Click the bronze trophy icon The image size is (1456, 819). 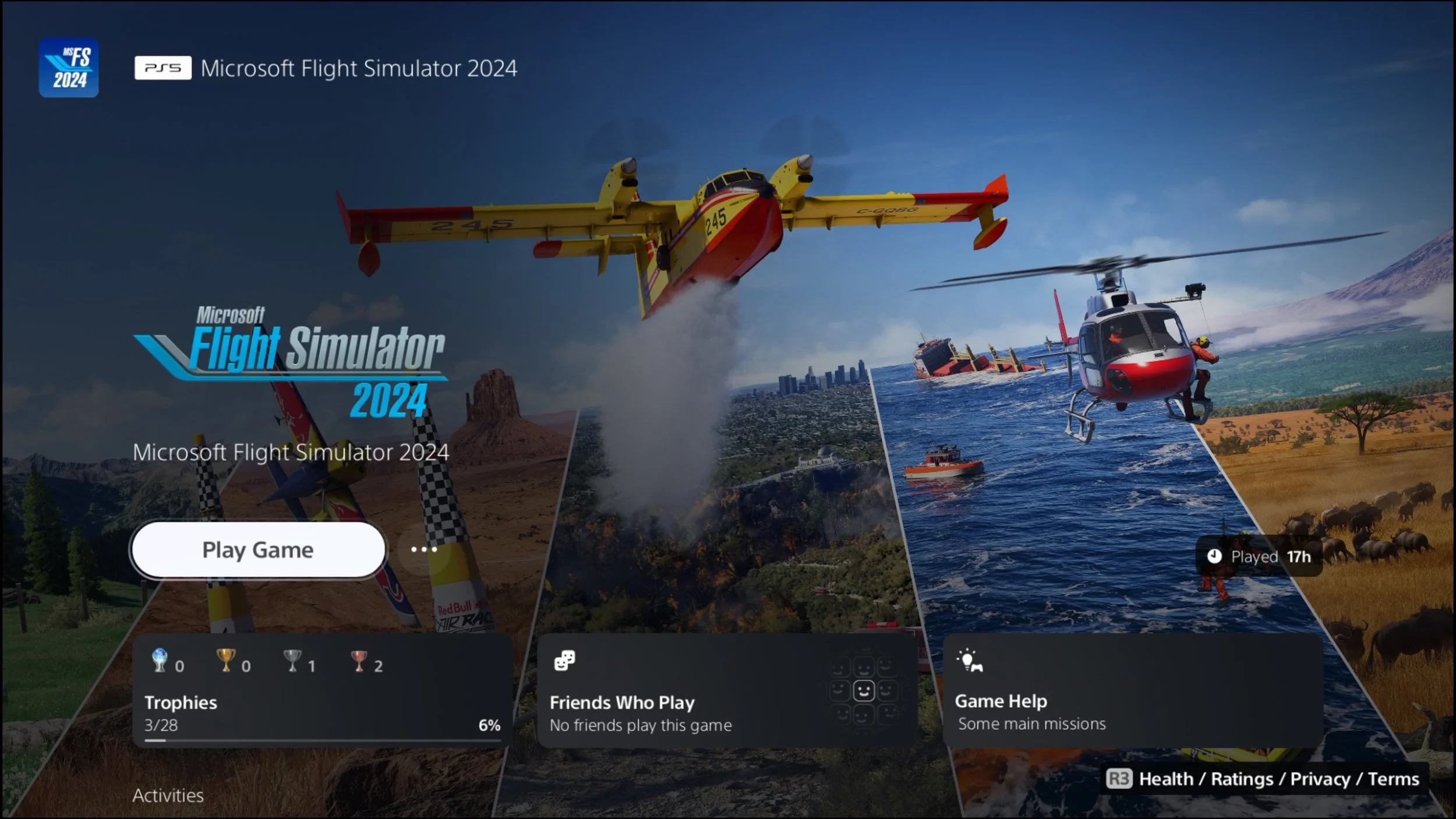[x=359, y=661]
